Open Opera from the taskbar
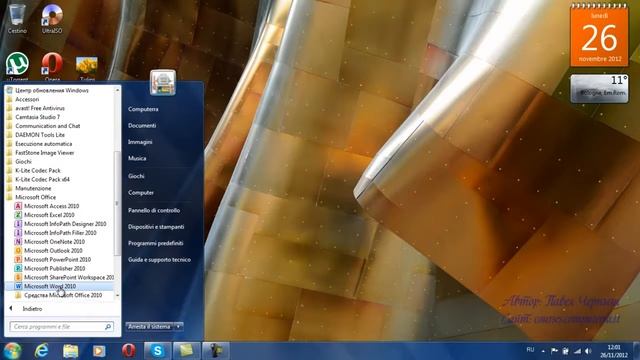The image size is (640, 360). point(129,351)
